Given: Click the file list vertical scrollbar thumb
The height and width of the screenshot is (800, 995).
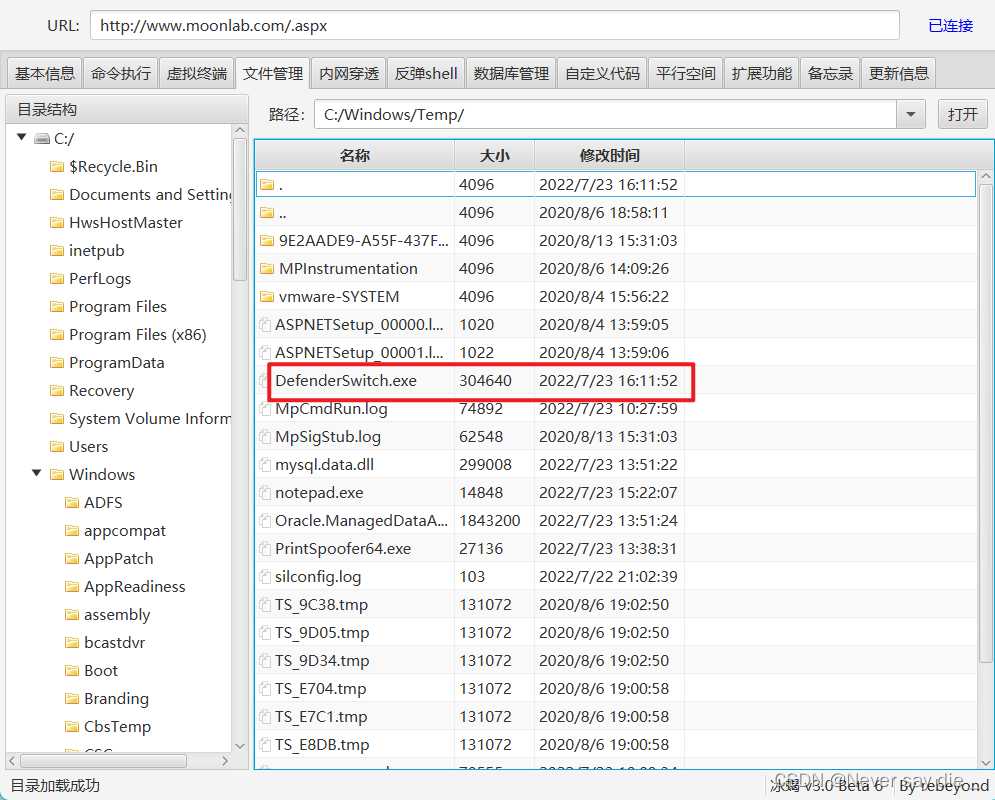Looking at the screenshot, I should tap(985, 424).
